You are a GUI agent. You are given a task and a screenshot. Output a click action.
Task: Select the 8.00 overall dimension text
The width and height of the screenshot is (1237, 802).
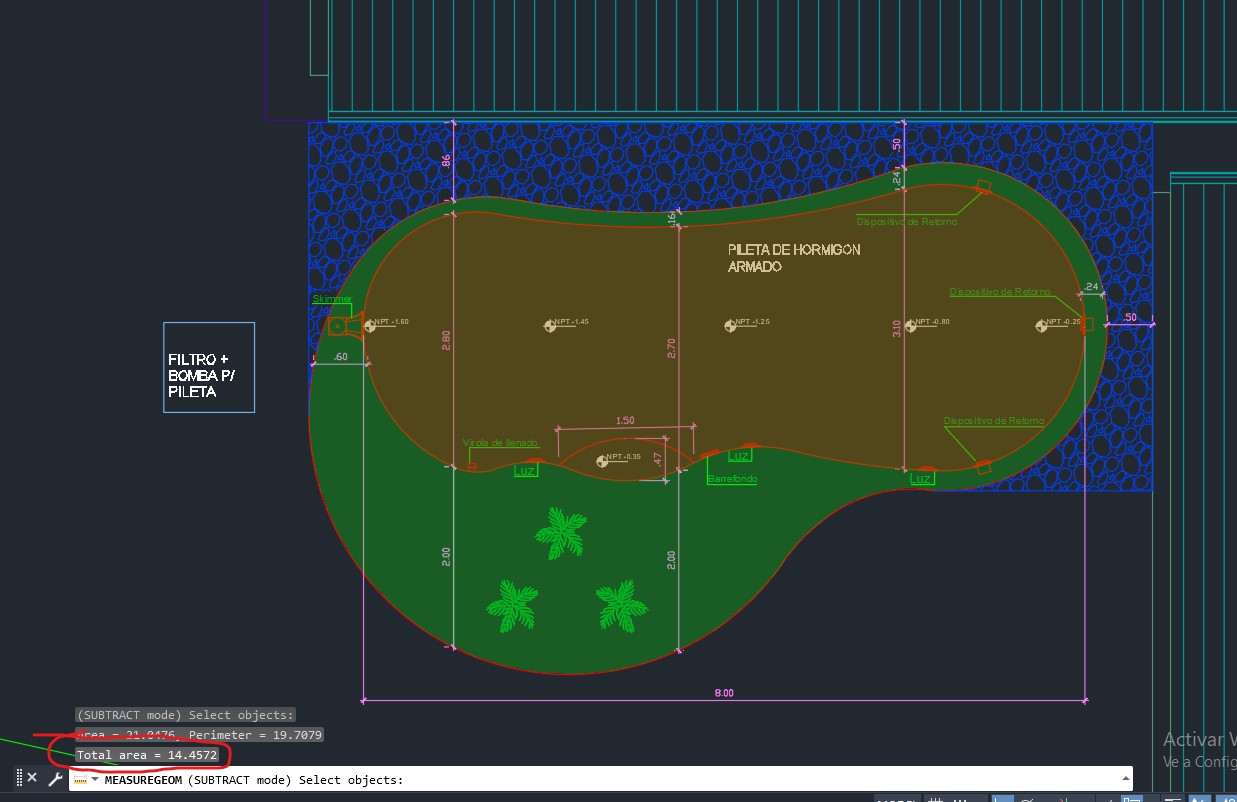(724, 693)
